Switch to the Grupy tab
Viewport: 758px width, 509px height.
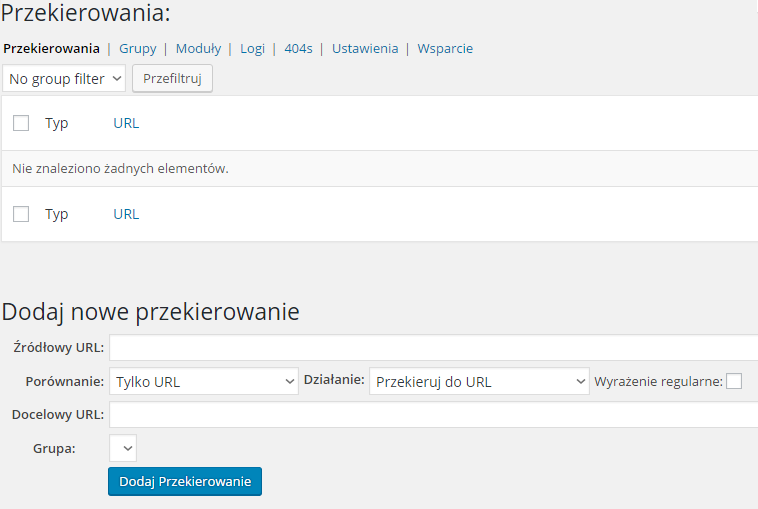coord(138,49)
